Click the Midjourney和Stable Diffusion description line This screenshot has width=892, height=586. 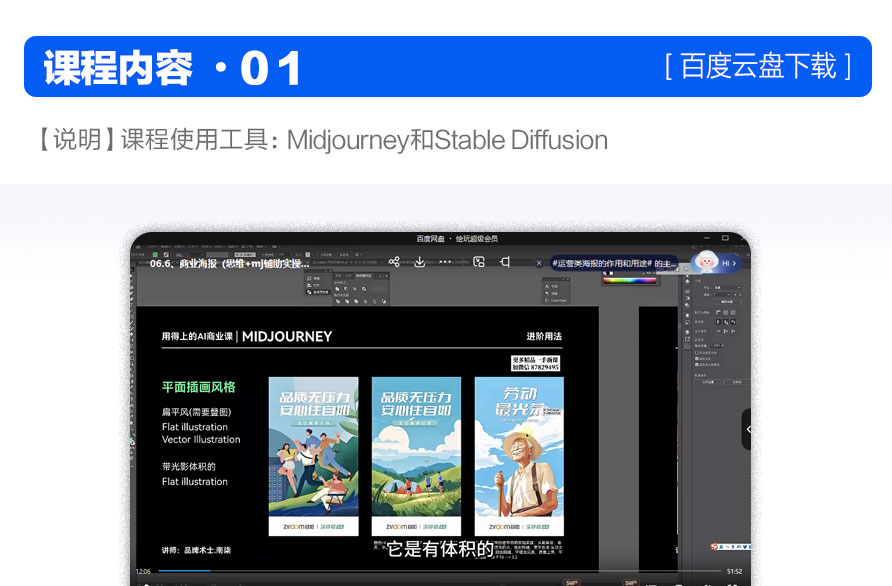(447, 140)
